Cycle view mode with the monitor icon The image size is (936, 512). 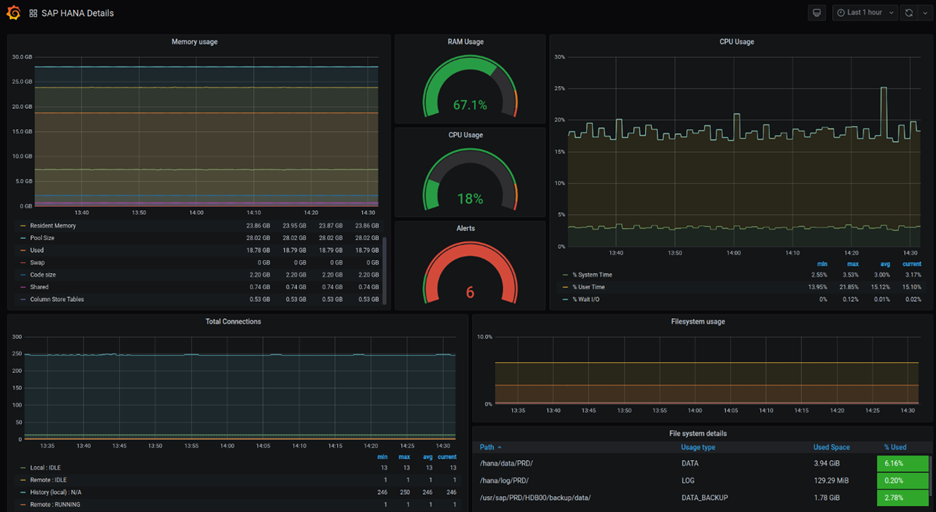(x=817, y=13)
